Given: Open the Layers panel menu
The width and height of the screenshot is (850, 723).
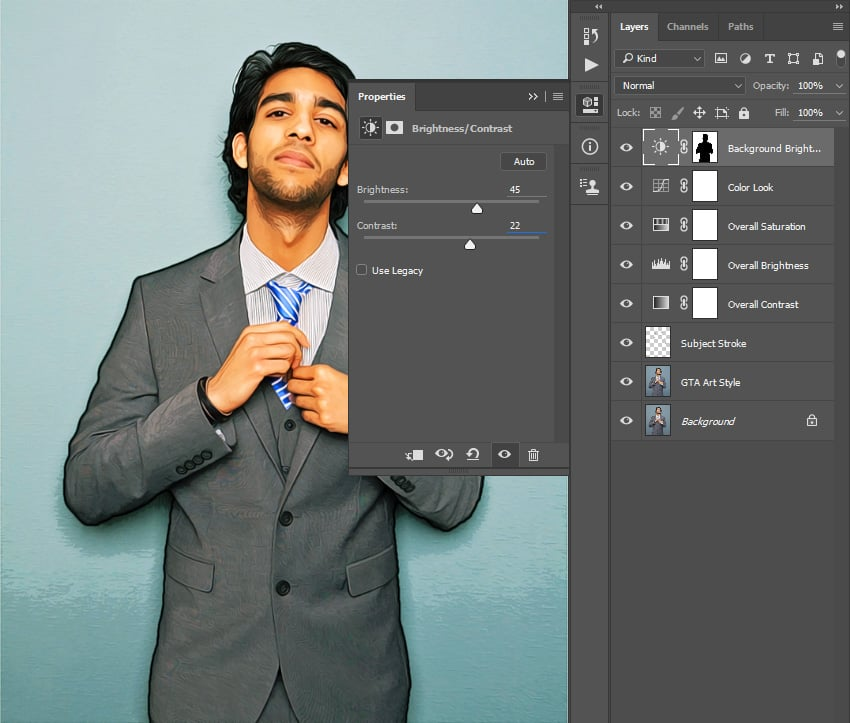Looking at the screenshot, I should pyautogui.click(x=838, y=27).
